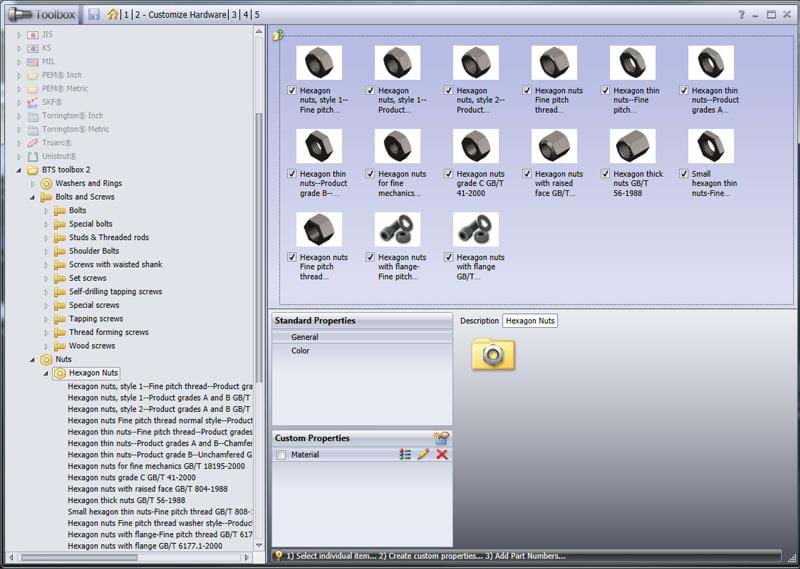800x569 pixels.
Task: Uncheck Hexagon nuts for fine mechanics checkbox
Action: [370, 174]
